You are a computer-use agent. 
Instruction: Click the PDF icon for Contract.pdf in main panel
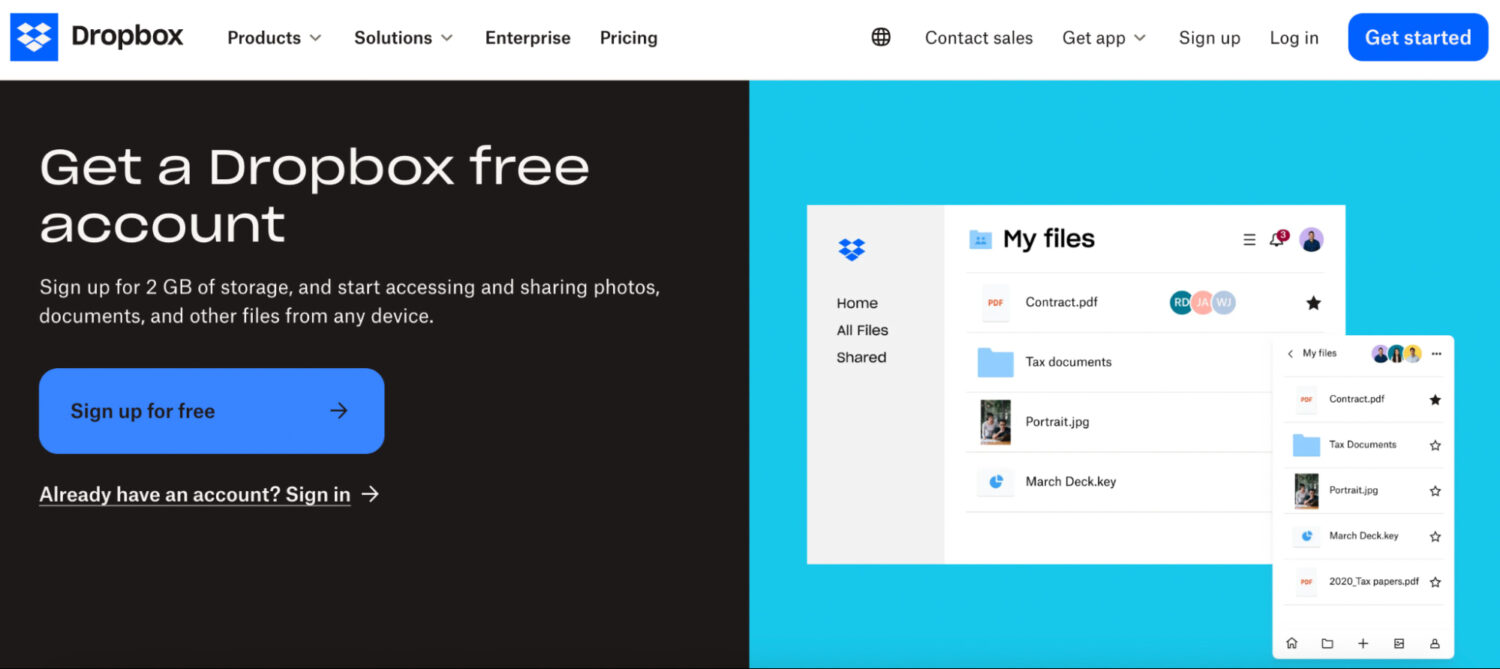pyautogui.click(x=996, y=302)
